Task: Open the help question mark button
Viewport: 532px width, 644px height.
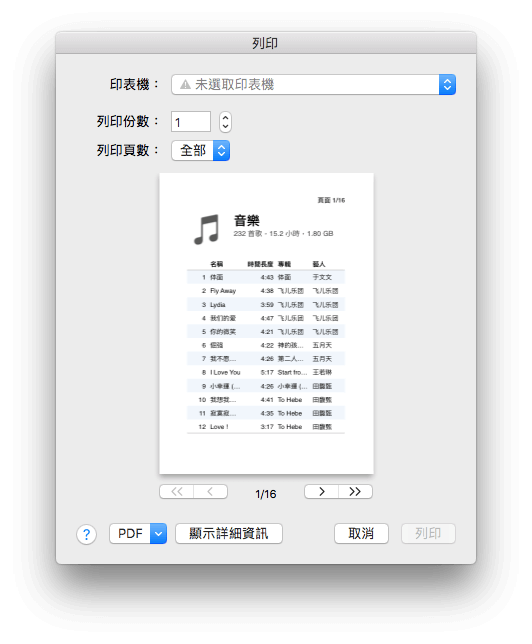Action: pyautogui.click(x=86, y=534)
